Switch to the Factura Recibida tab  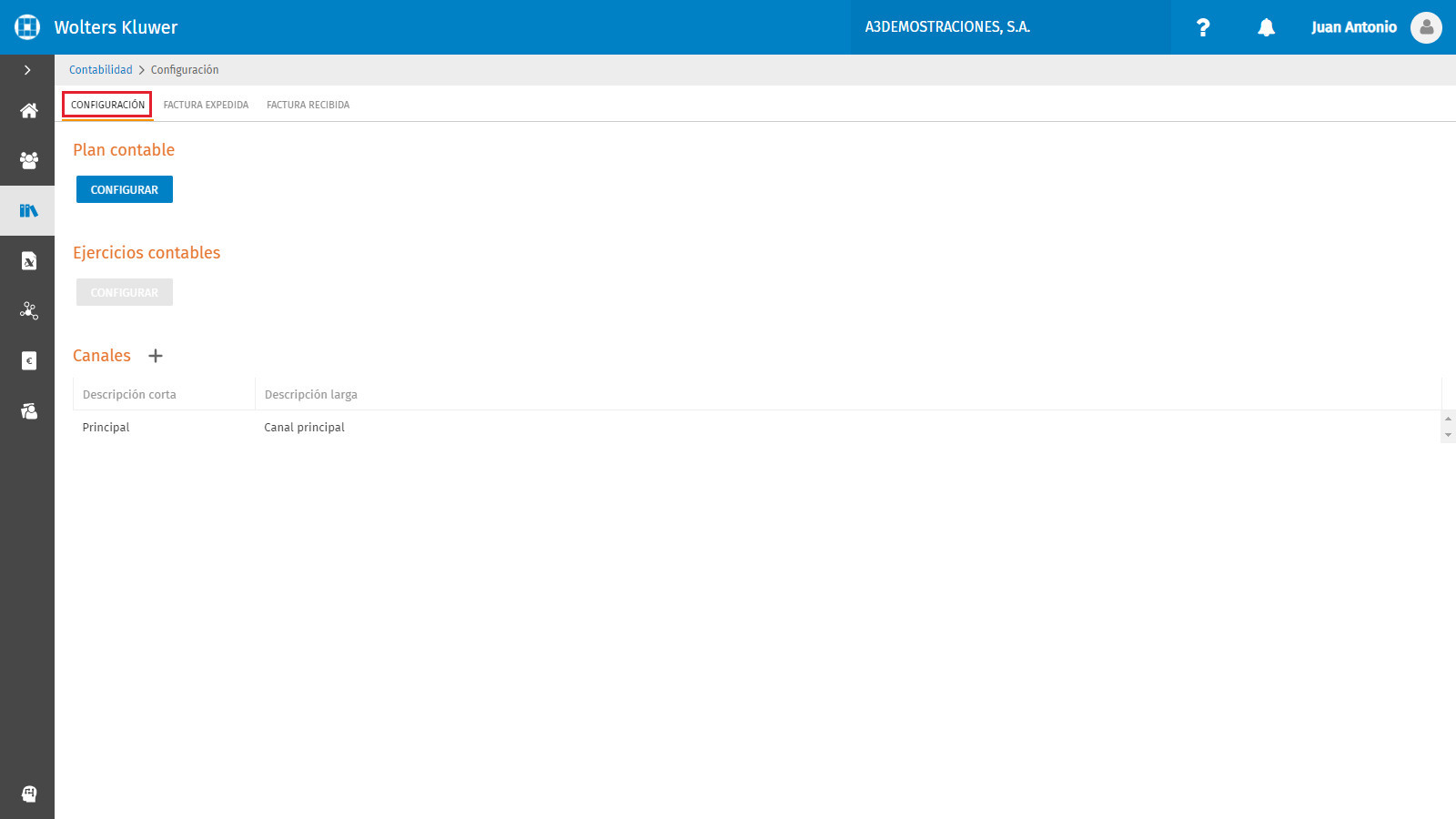click(x=308, y=105)
